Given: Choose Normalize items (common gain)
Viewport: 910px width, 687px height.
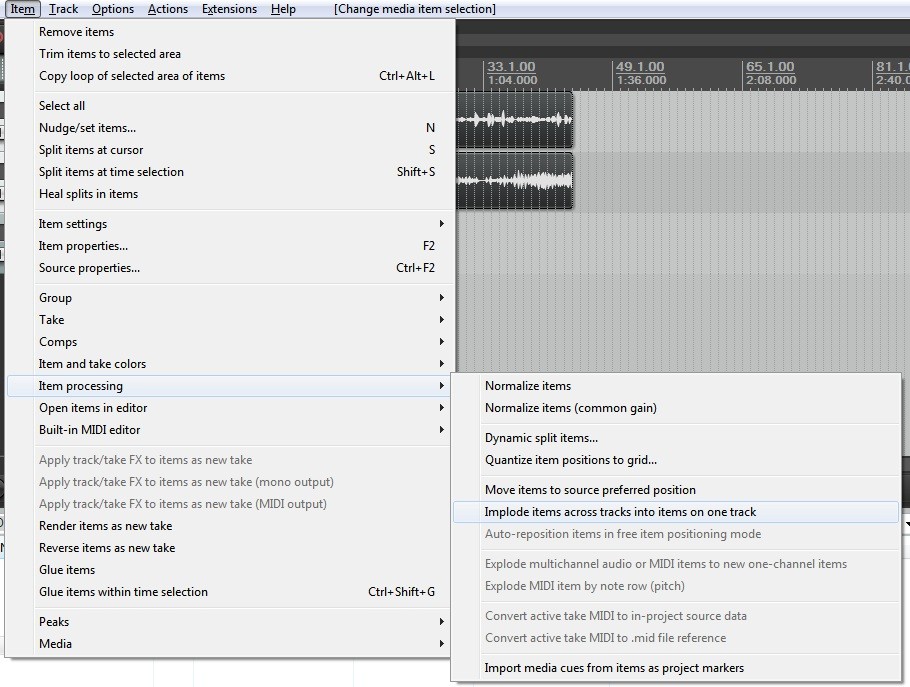Looking at the screenshot, I should (676, 408).
